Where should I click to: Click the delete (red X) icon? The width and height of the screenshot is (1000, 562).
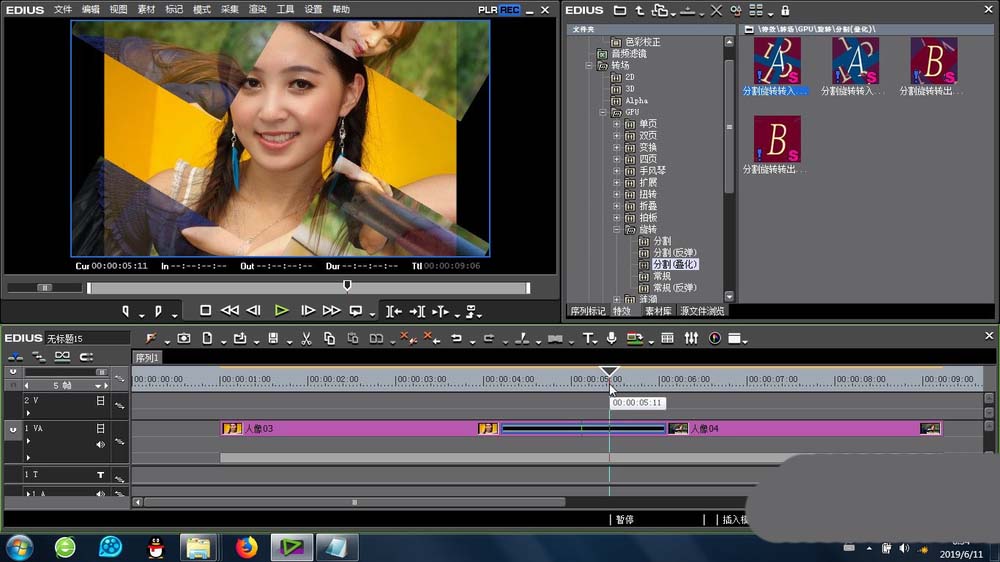point(408,339)
